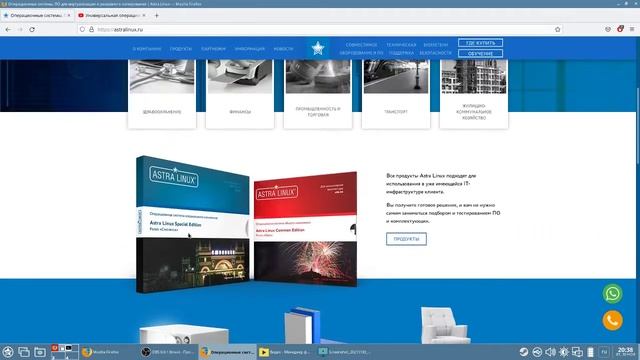The width and height of the screenshot is (640, 360).
Task: Go back with the browser back arrow
Action: 8,29
